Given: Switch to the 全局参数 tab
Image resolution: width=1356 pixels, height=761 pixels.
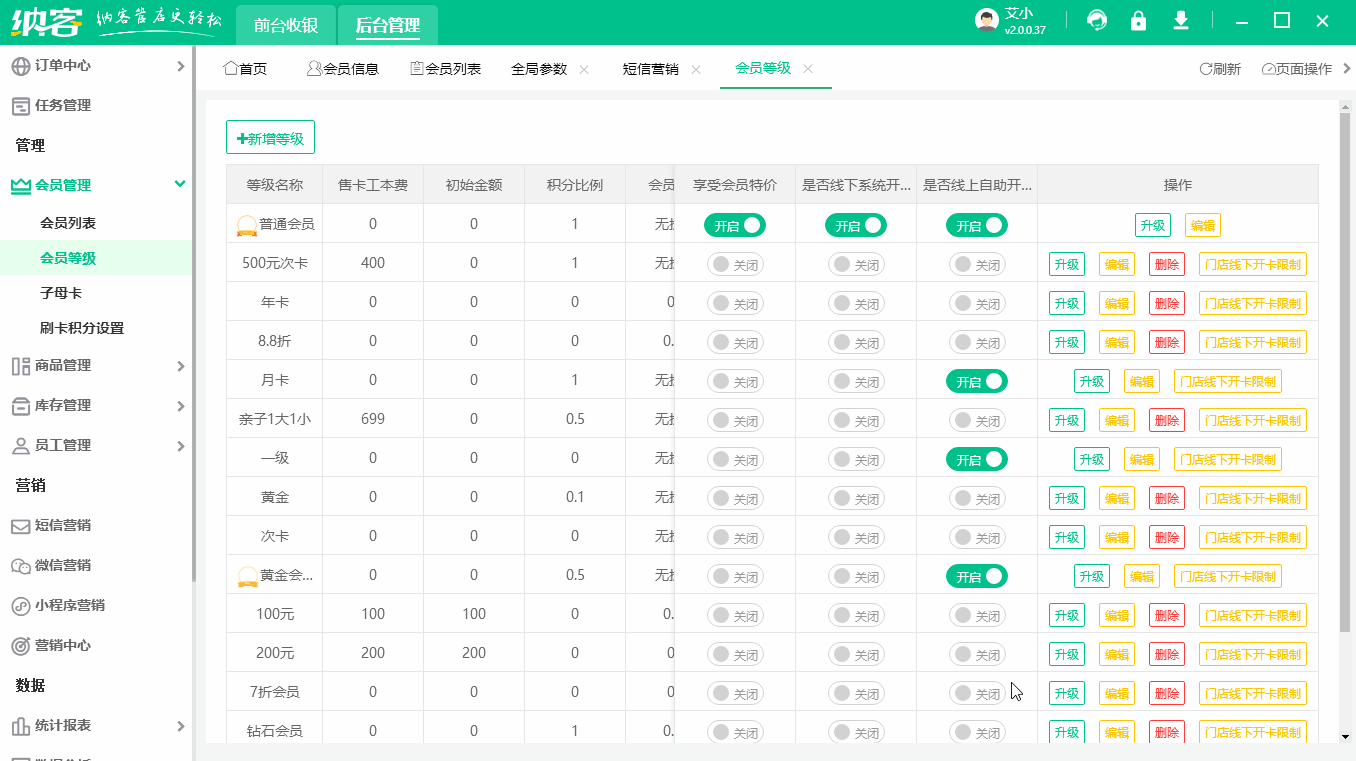Looking at the screenshot, I should click(x=540, y=68).
